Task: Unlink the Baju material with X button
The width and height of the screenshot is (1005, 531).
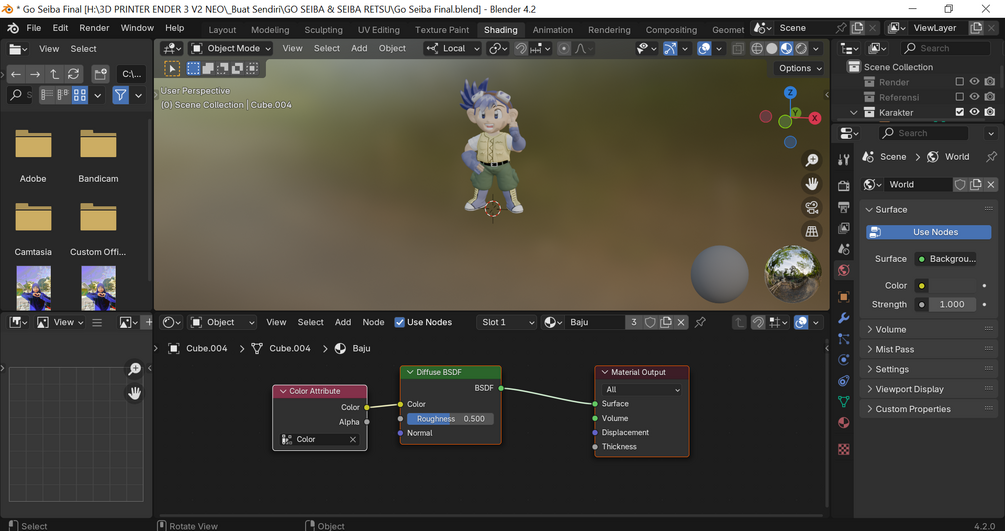Action: (681, 322)
